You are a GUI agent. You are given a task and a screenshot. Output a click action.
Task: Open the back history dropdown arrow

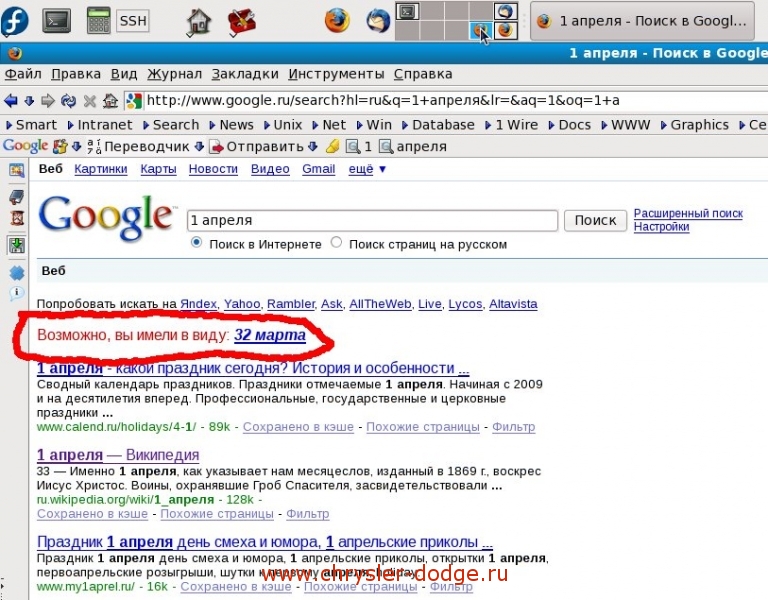[x=29, y=101]
